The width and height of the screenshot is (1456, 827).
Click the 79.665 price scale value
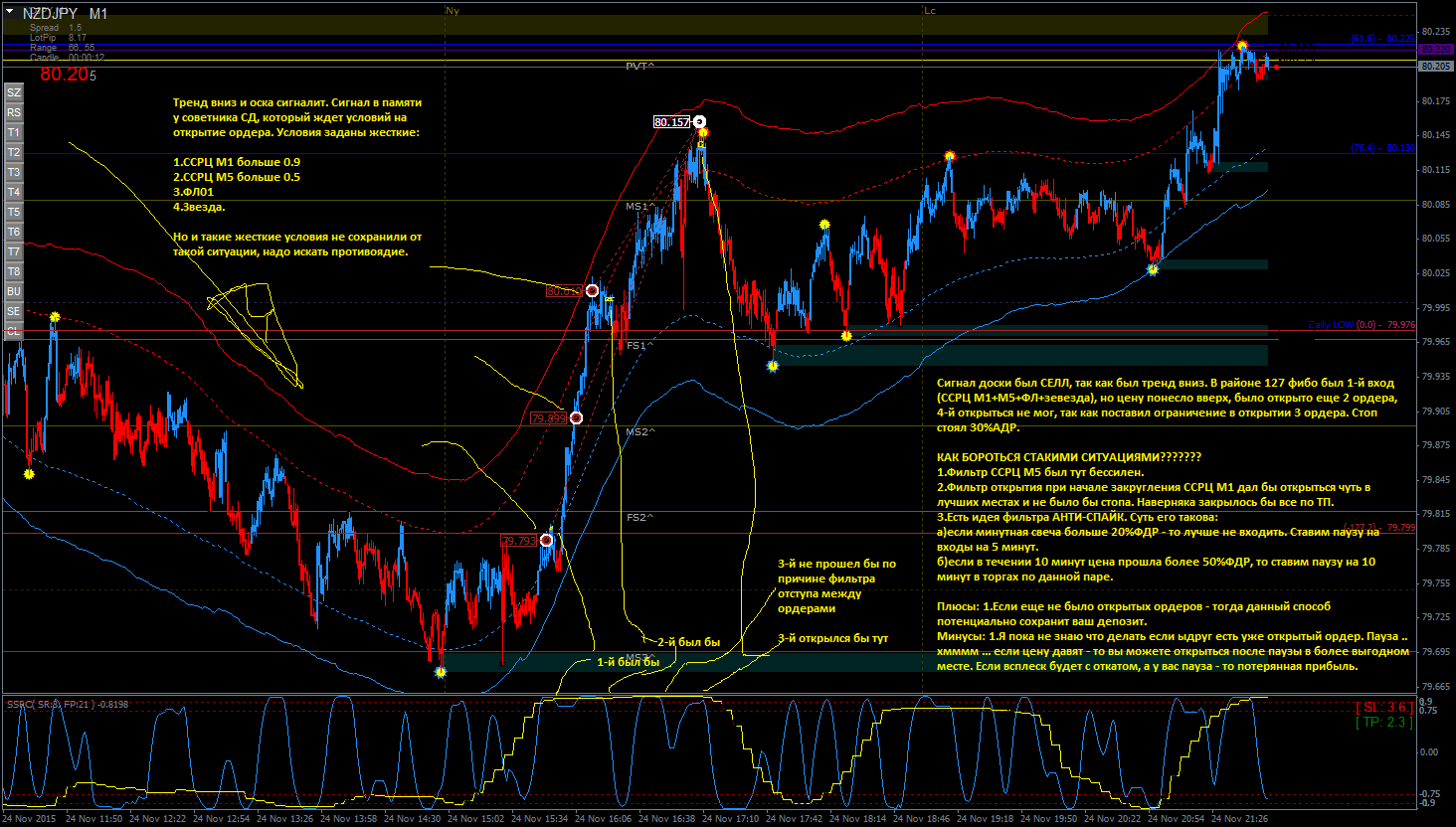tap(1435, 686)
